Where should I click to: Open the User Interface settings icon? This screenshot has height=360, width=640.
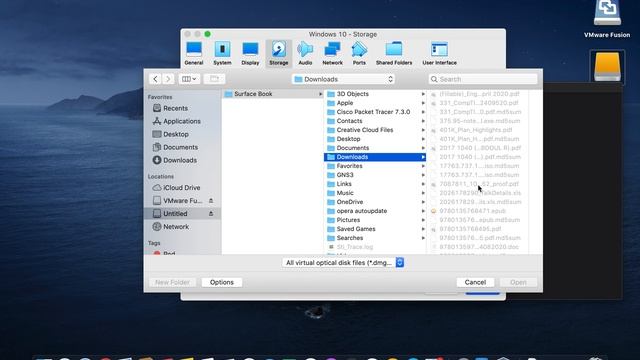(439, 53)
